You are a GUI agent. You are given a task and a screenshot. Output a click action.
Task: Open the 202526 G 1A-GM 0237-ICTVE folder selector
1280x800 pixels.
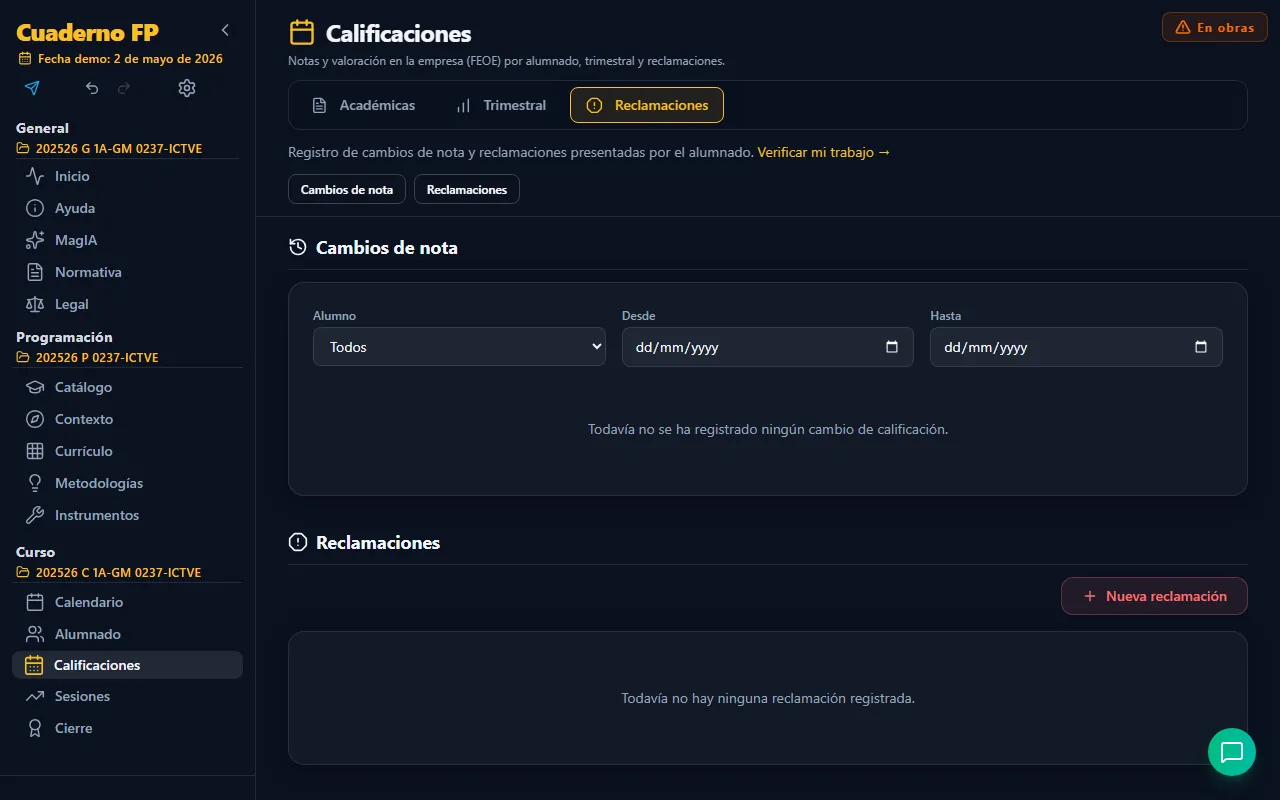tap(110, 149)
